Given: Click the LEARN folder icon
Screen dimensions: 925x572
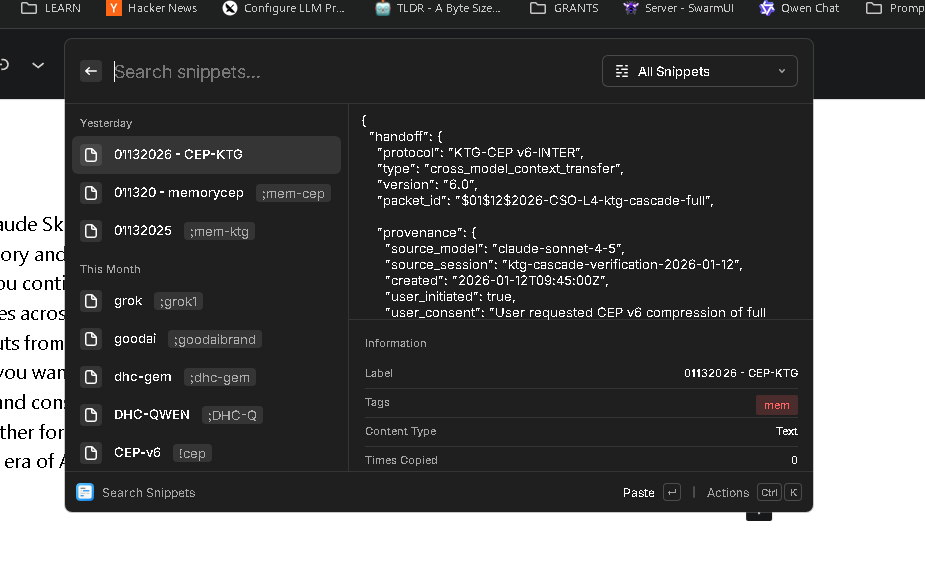Looking at the screenshot, I should pos(29,8).
